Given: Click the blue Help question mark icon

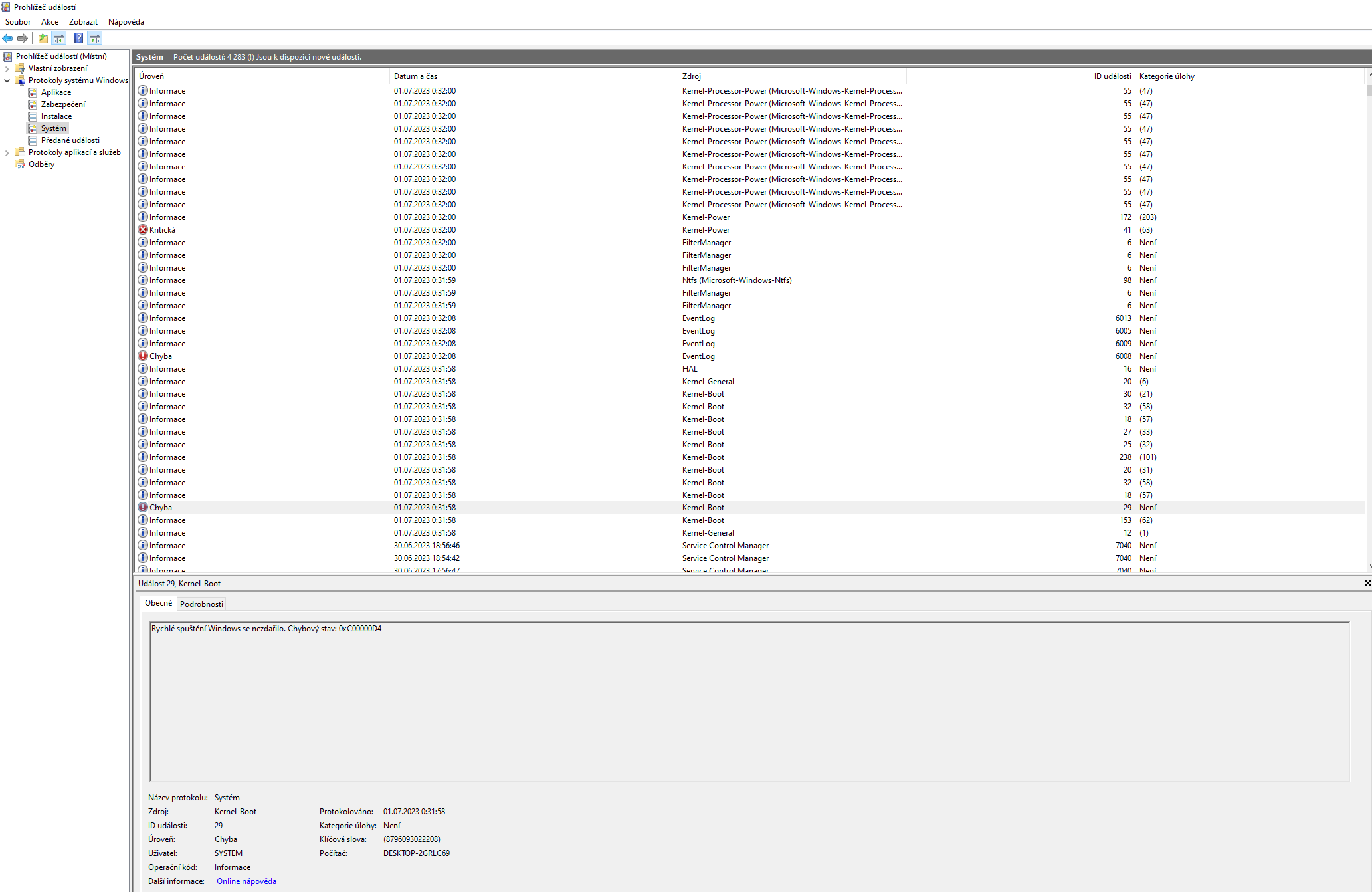Looking at the screenshot, I should (x=78, y=39).
